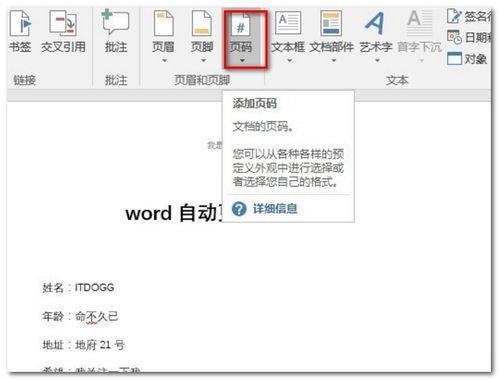The height and width of the screenshot is (380, 499).
Task: Open the Quick Parts (文档部件) icon
Action: 331,23
